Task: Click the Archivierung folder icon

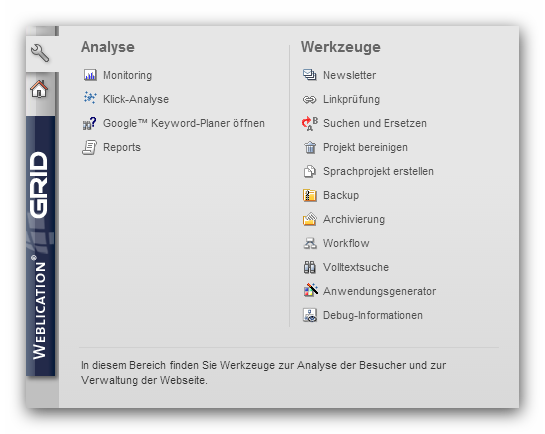Action: (310, 219)
